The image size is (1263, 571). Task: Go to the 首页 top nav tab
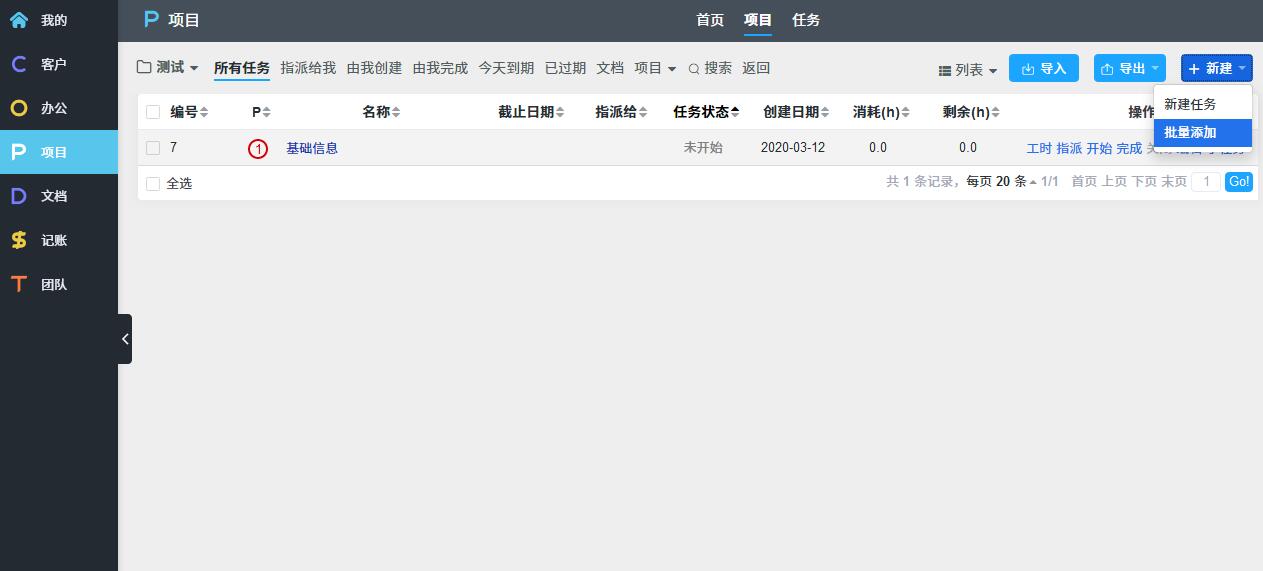[x=710, y=20]
